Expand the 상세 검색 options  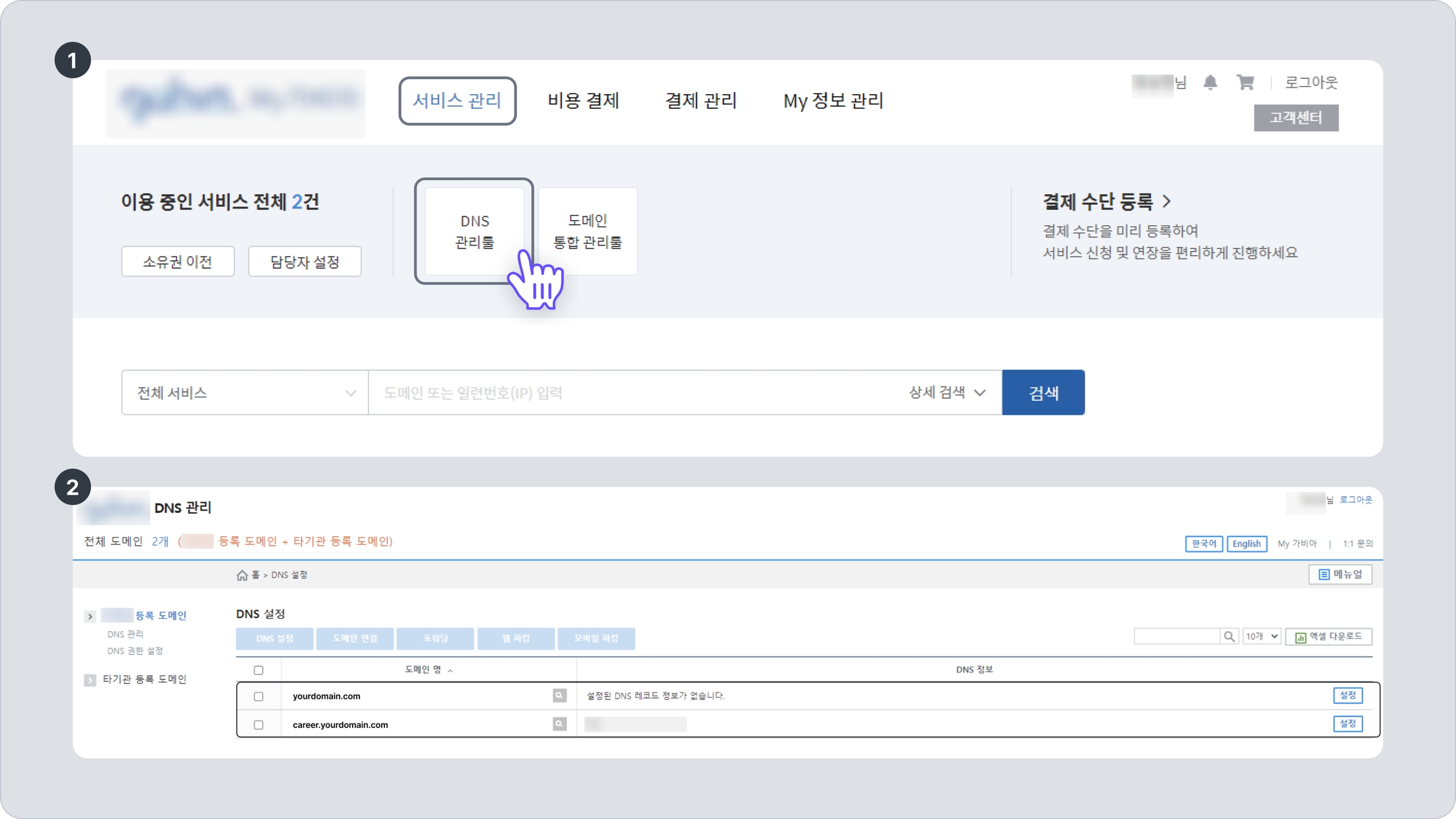pyautogui.click(x=947, y=392)
